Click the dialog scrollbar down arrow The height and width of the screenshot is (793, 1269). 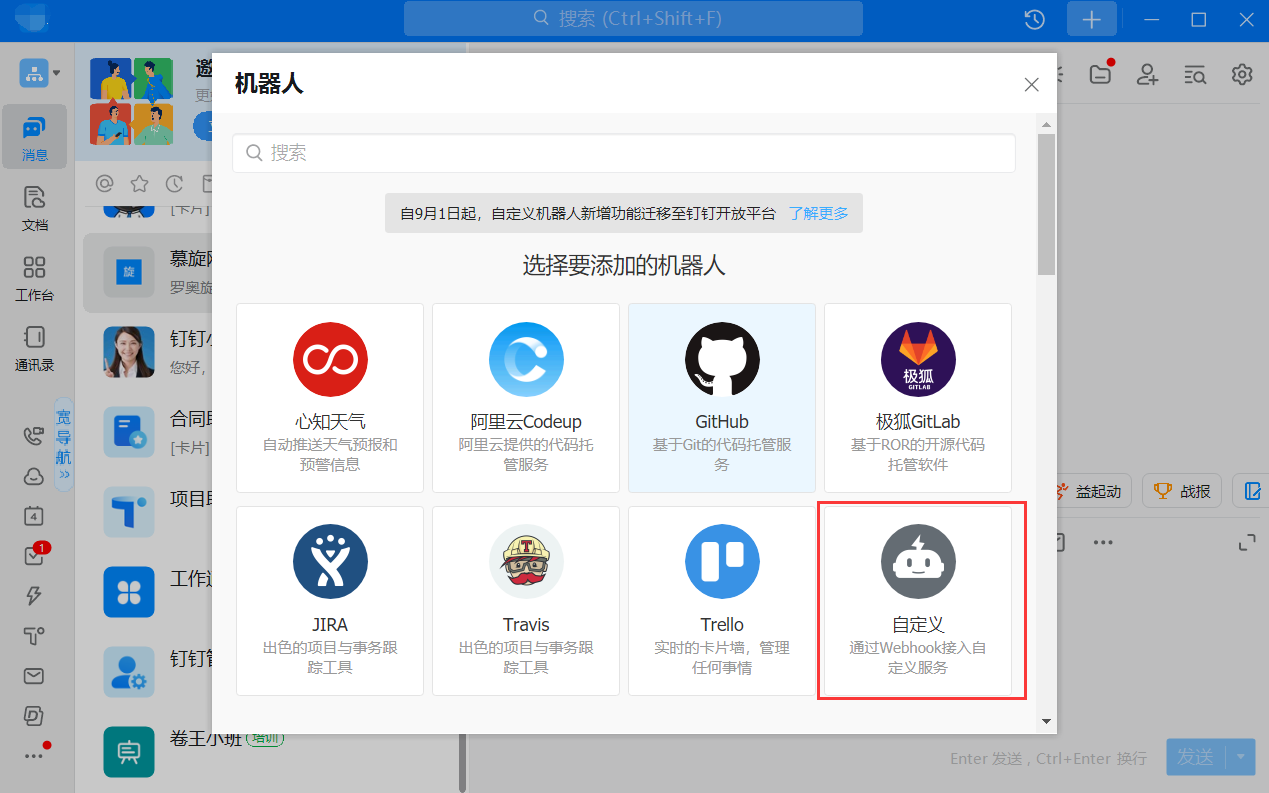click(x=1046, y=720)
